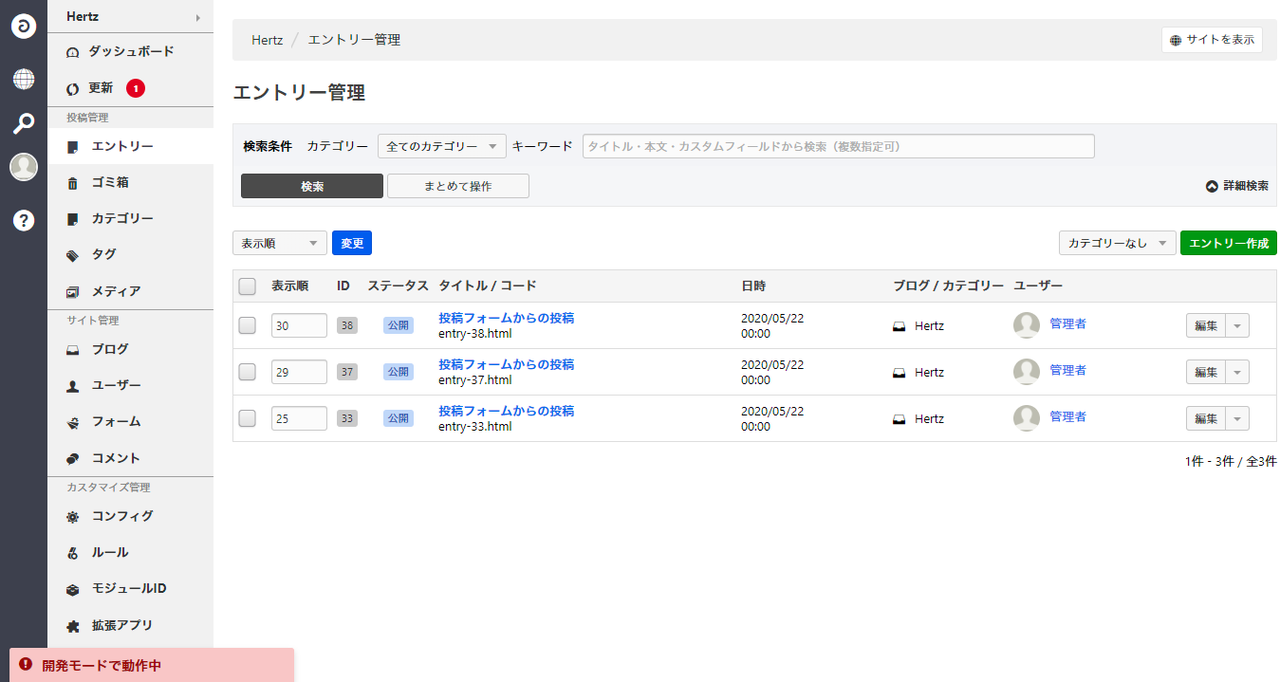Open the タグ tag menu item
Screen dimensions: 1280x682
point(104,255)
